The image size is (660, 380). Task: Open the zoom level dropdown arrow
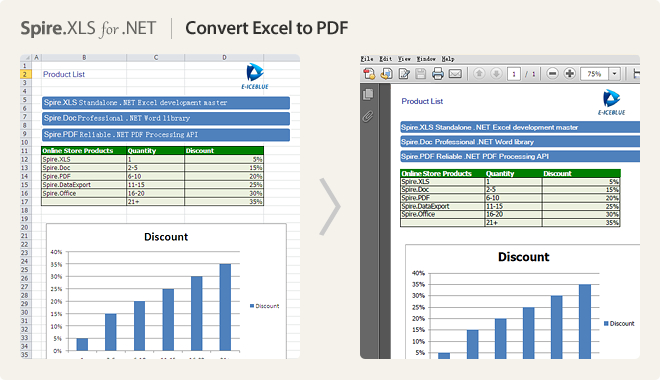click(x=615, y=74)
